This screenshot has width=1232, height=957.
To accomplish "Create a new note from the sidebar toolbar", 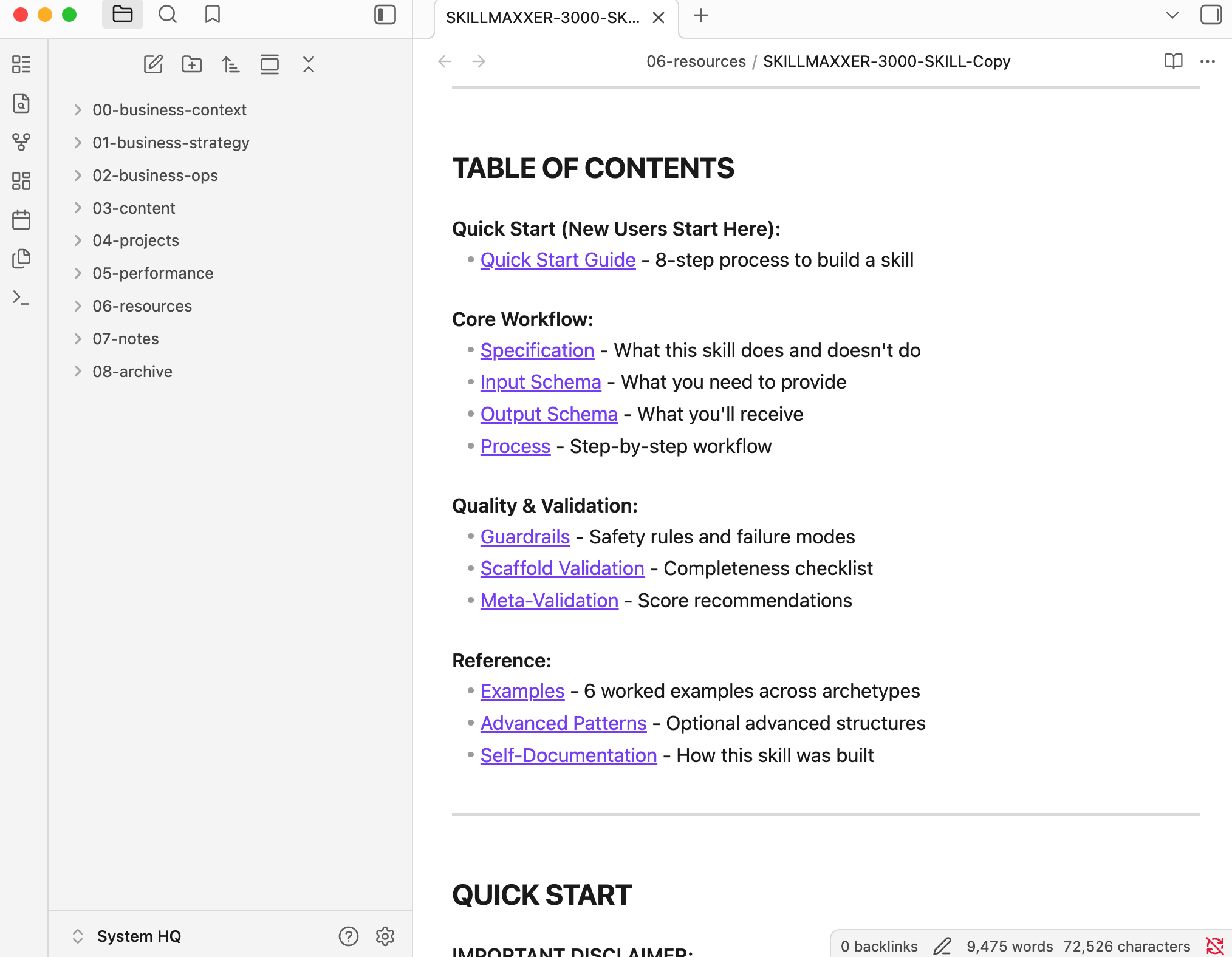I will tap(153, 64).
